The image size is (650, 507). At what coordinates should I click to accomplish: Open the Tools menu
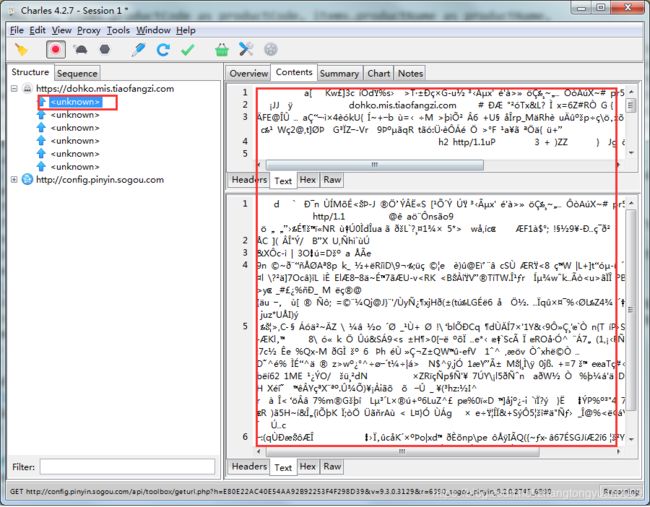click(118, 30)
